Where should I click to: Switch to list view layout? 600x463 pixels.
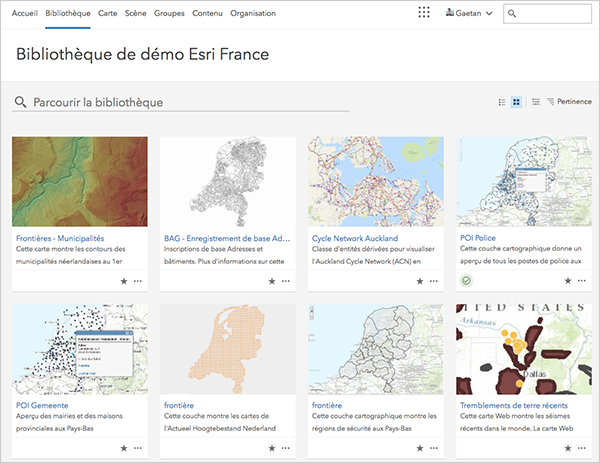(502, 102)
